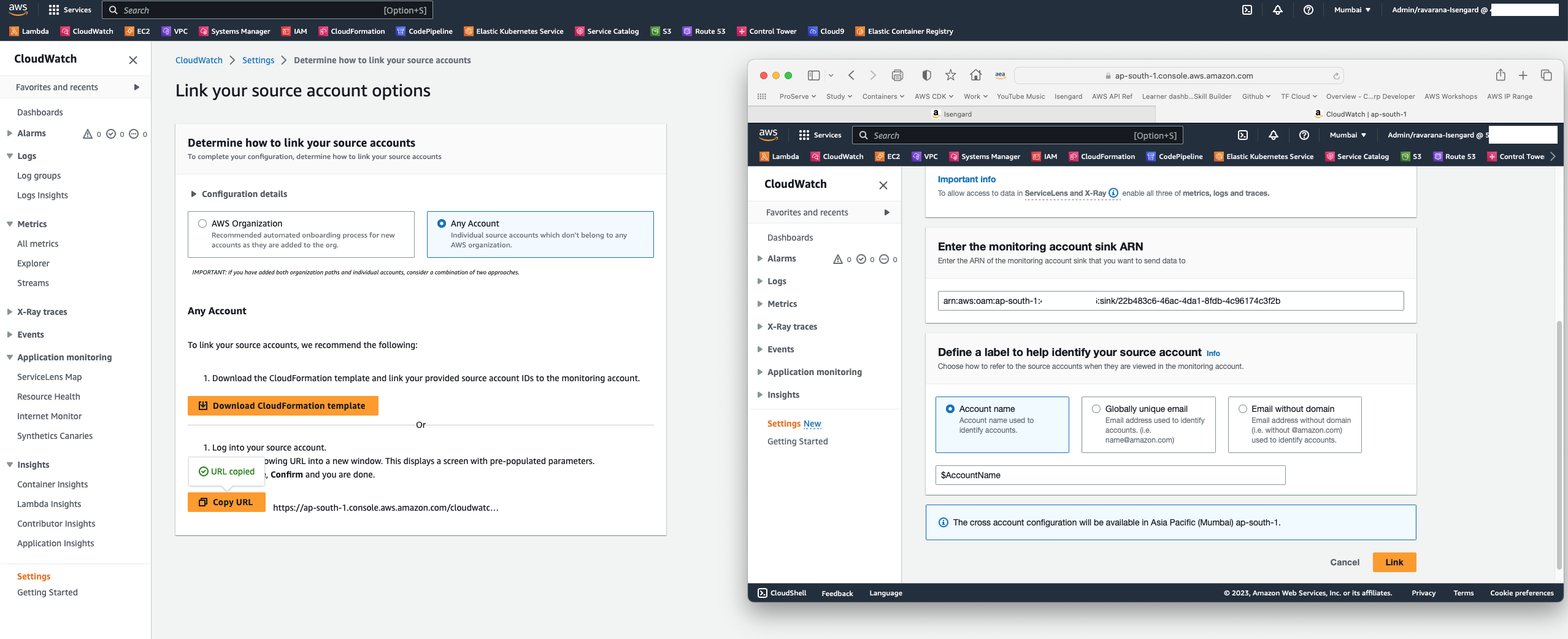
Task: Open CloudWatch breadcrumb link
Action: tap(199, 60)
